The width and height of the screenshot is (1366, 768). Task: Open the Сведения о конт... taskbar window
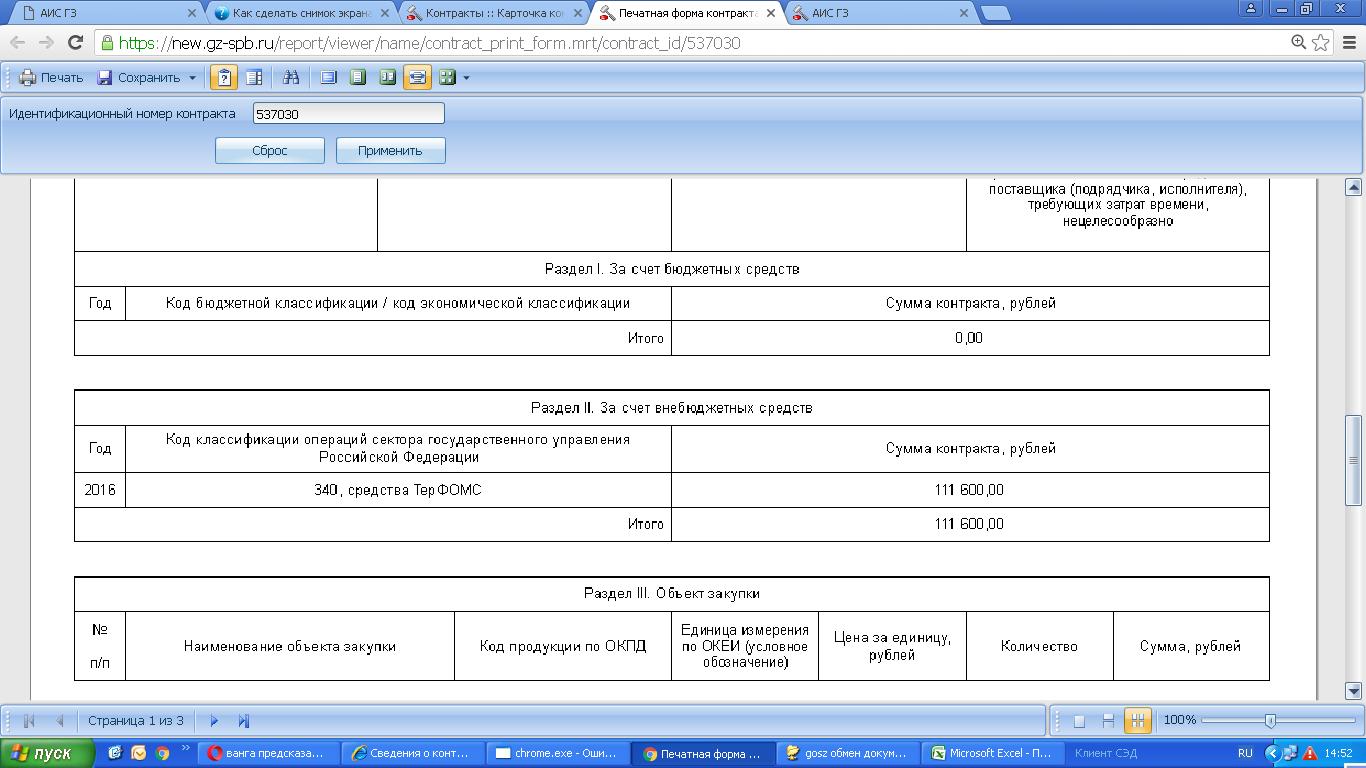(413, 753)
